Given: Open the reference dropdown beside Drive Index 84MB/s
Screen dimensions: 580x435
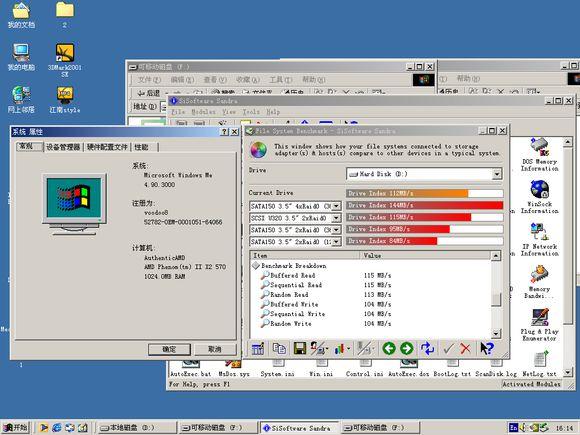Looking at the screenshot, I should click(336, 242).
